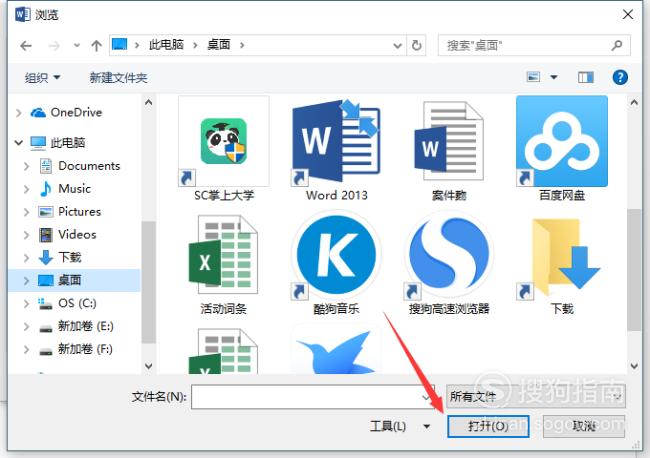Open Videos in the navigation pane
650x458 pixels.
67,235
